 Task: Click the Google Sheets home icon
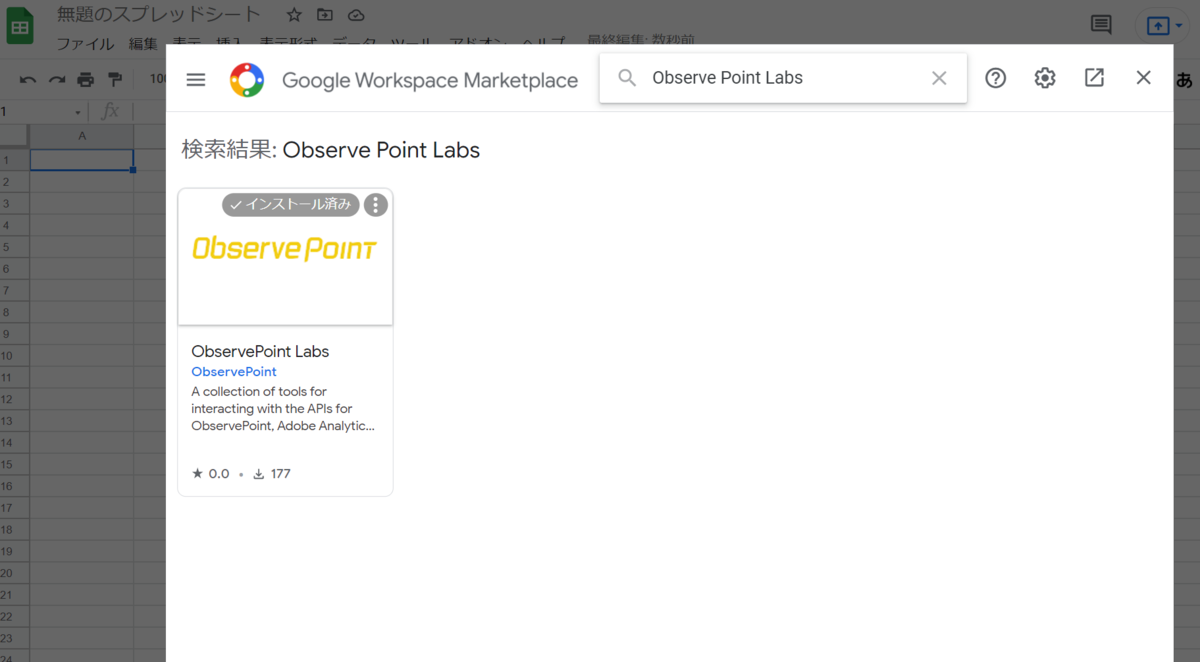coord(20,26)
